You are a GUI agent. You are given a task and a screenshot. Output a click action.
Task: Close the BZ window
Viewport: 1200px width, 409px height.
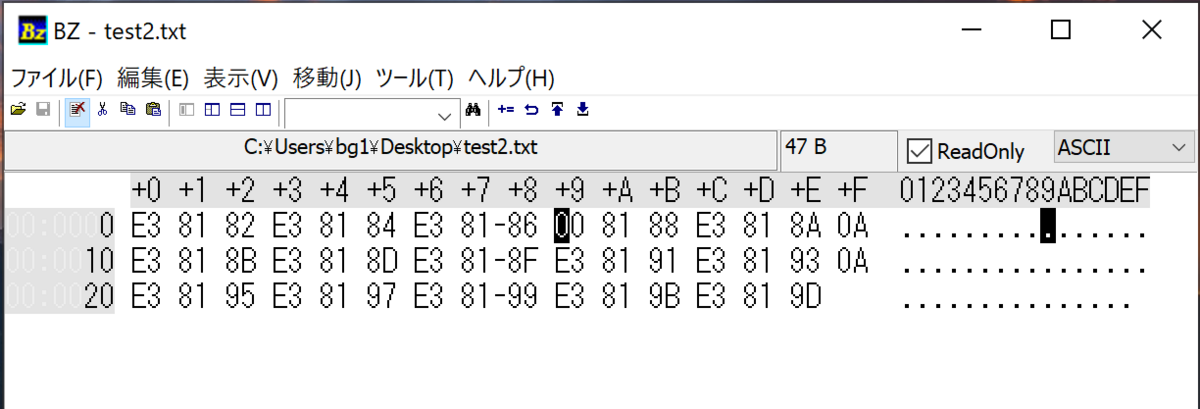(1152, 30)
